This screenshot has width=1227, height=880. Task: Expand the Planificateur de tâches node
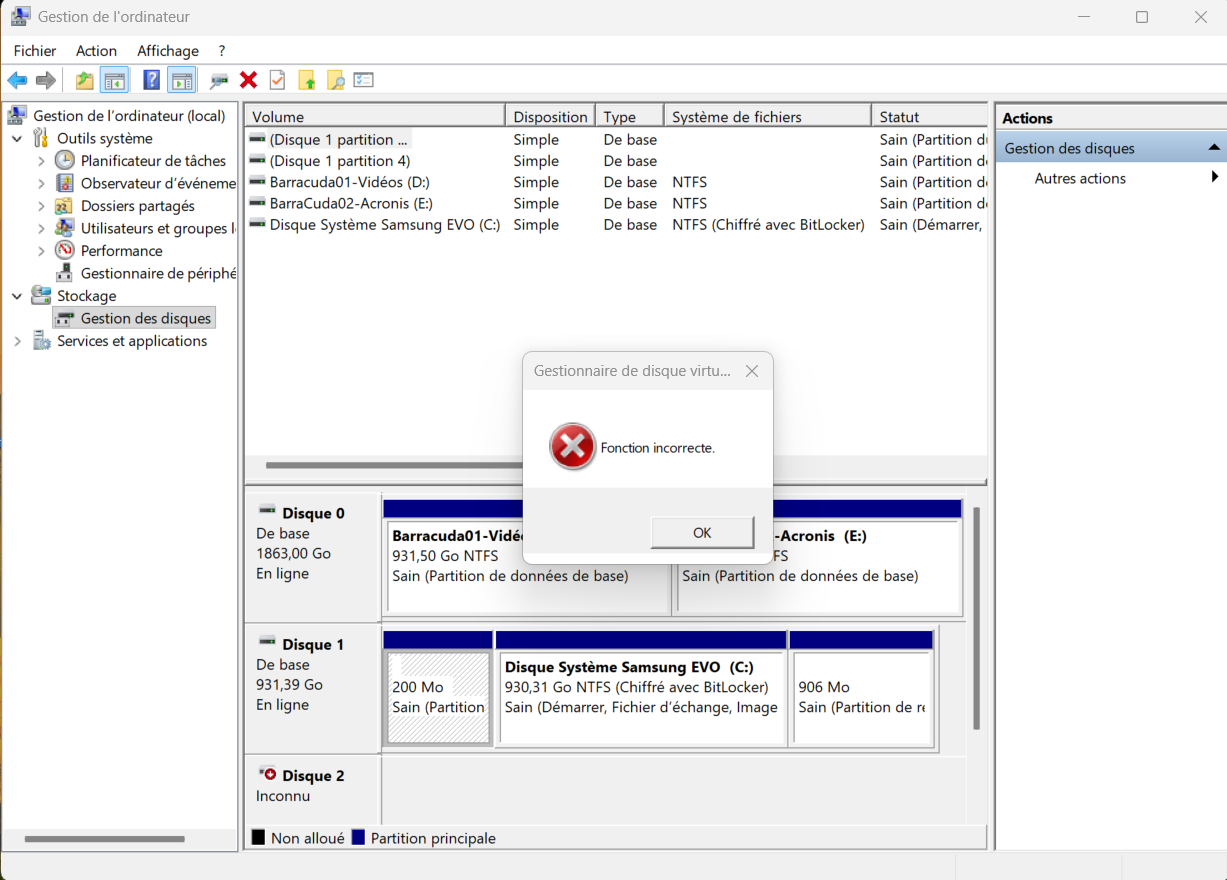41,160
